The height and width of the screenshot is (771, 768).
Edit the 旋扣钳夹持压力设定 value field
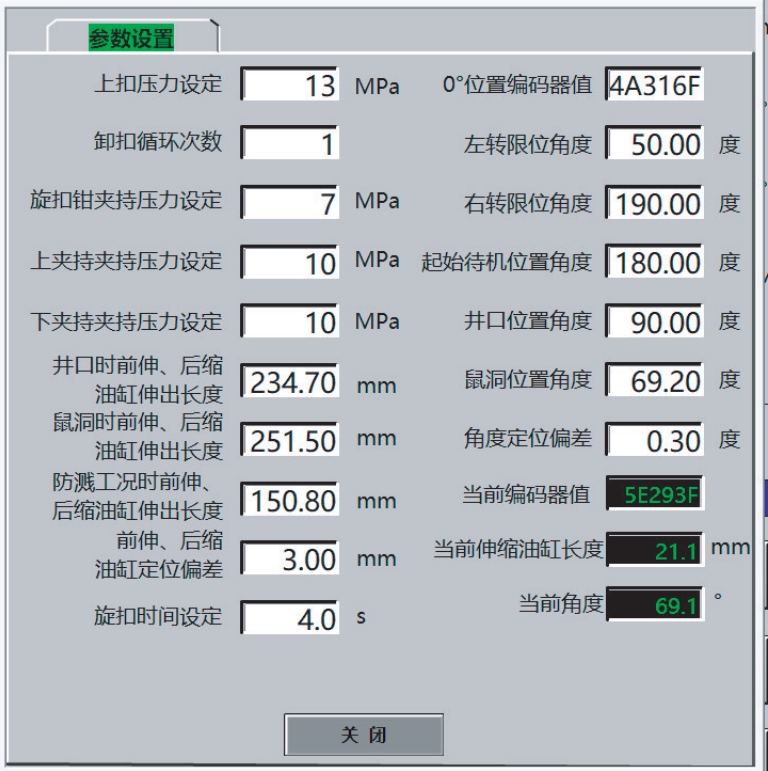click(x=290, y=202)
